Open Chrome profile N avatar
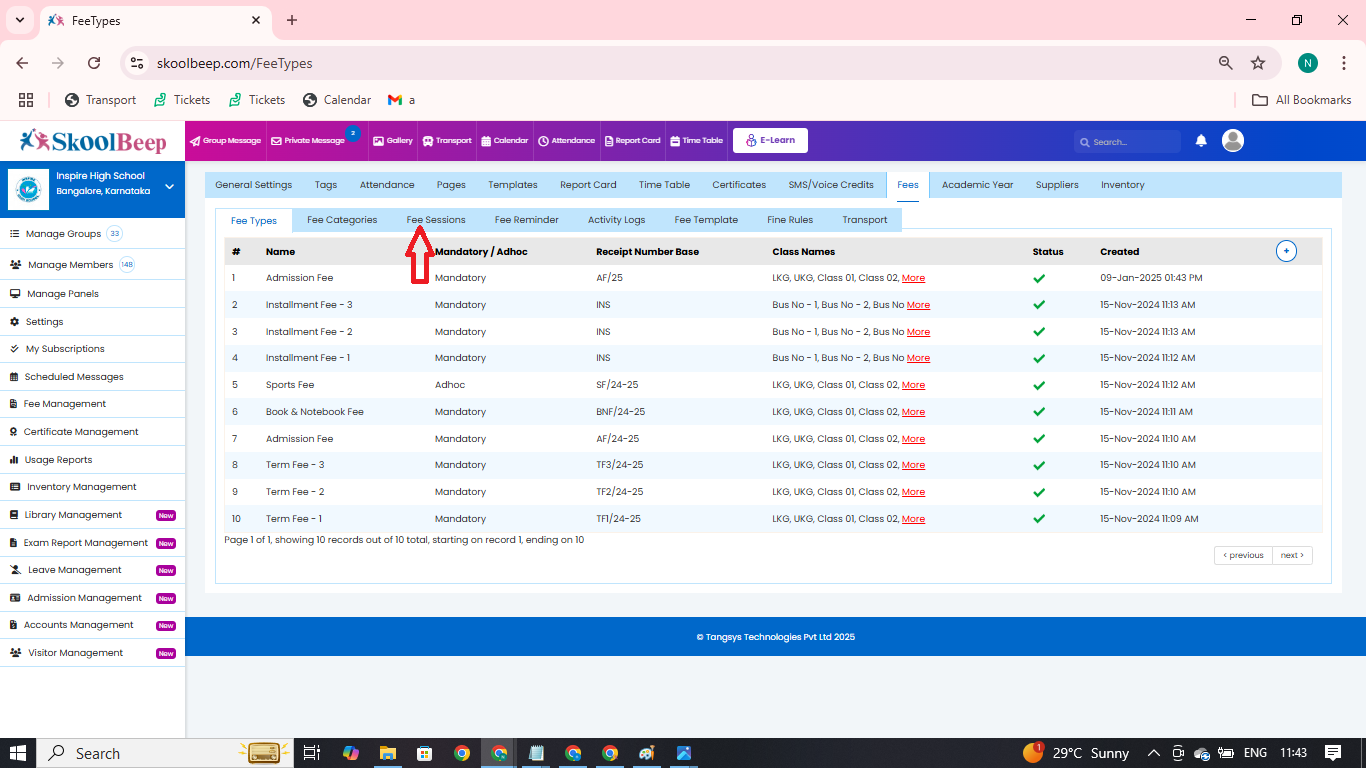 [x=1308, y=63]
